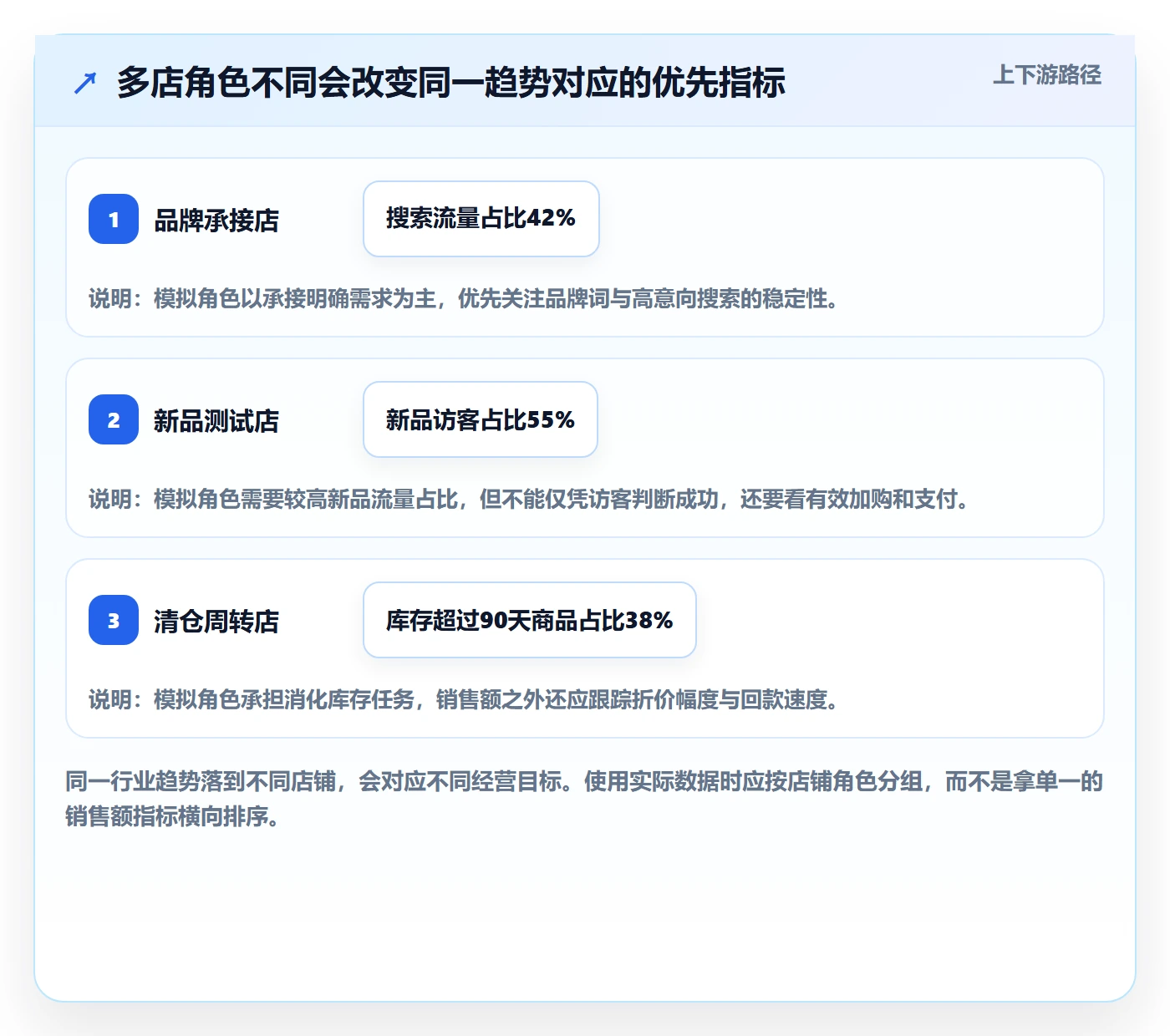Click the description about 折价幅度与回款速度

coord(465,699)
